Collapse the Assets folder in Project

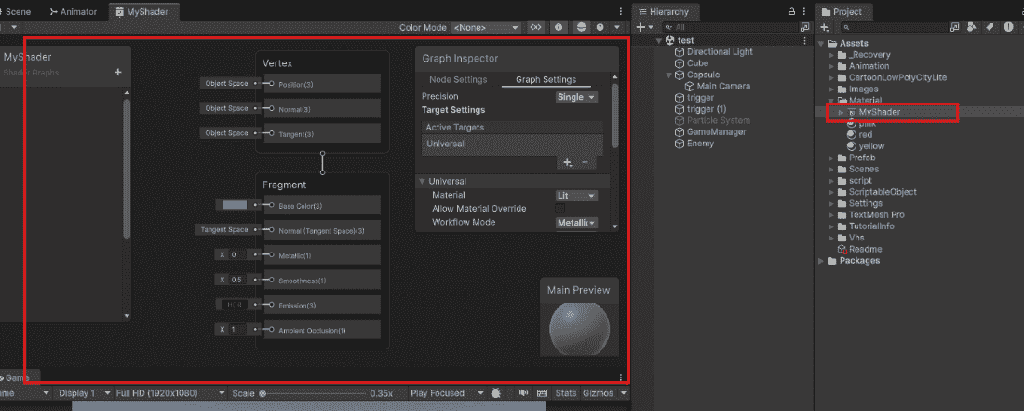pos(821,43)
